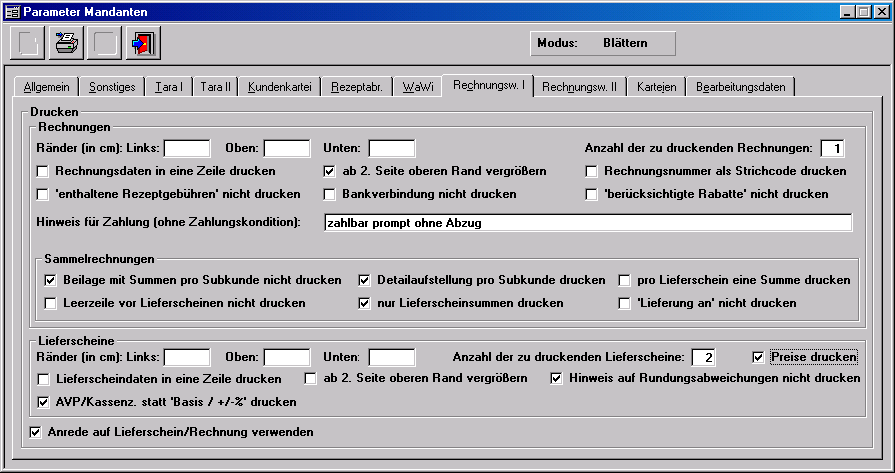The image size is (895, 473).
Task: Select the Tara I tab
Action: (x=169, y=87)
